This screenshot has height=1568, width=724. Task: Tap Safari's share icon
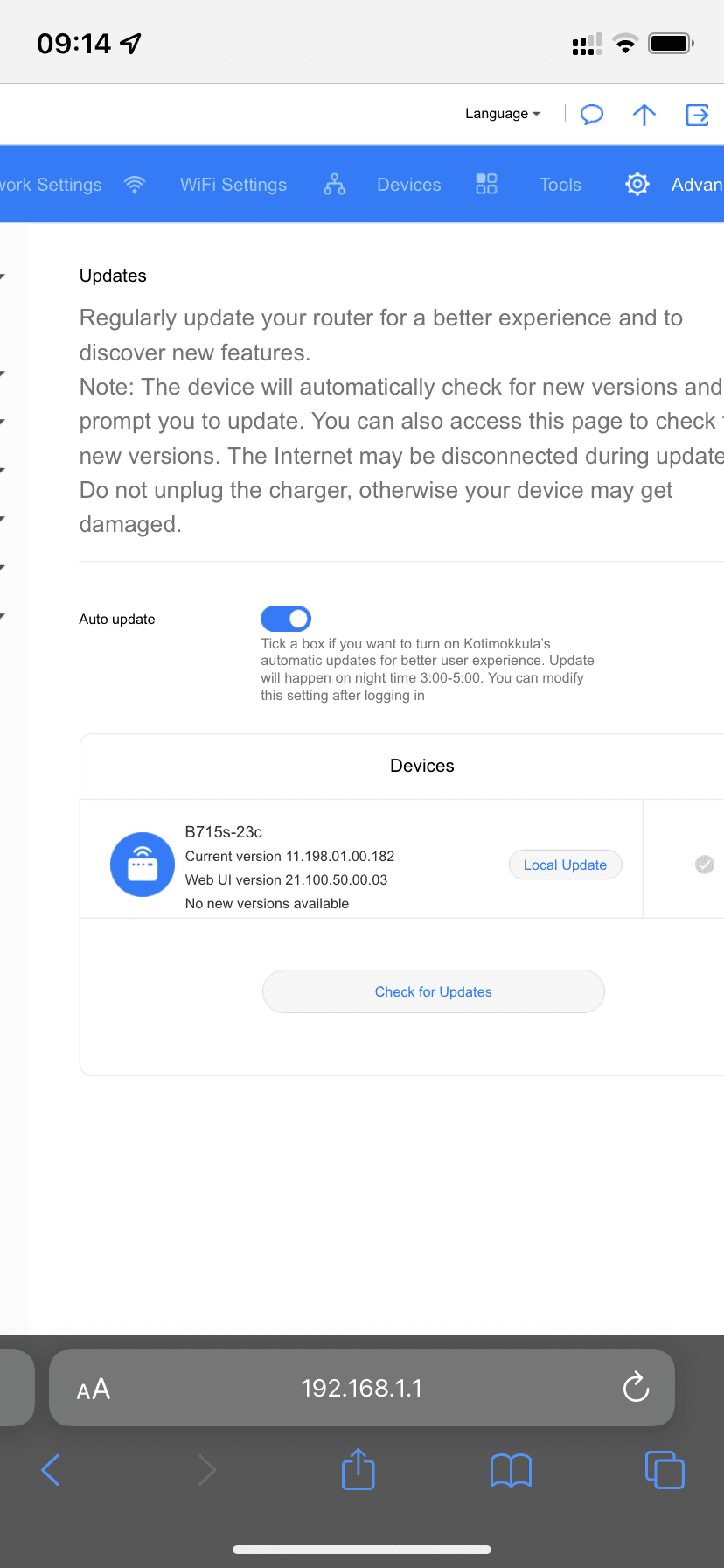point(358,1469)
